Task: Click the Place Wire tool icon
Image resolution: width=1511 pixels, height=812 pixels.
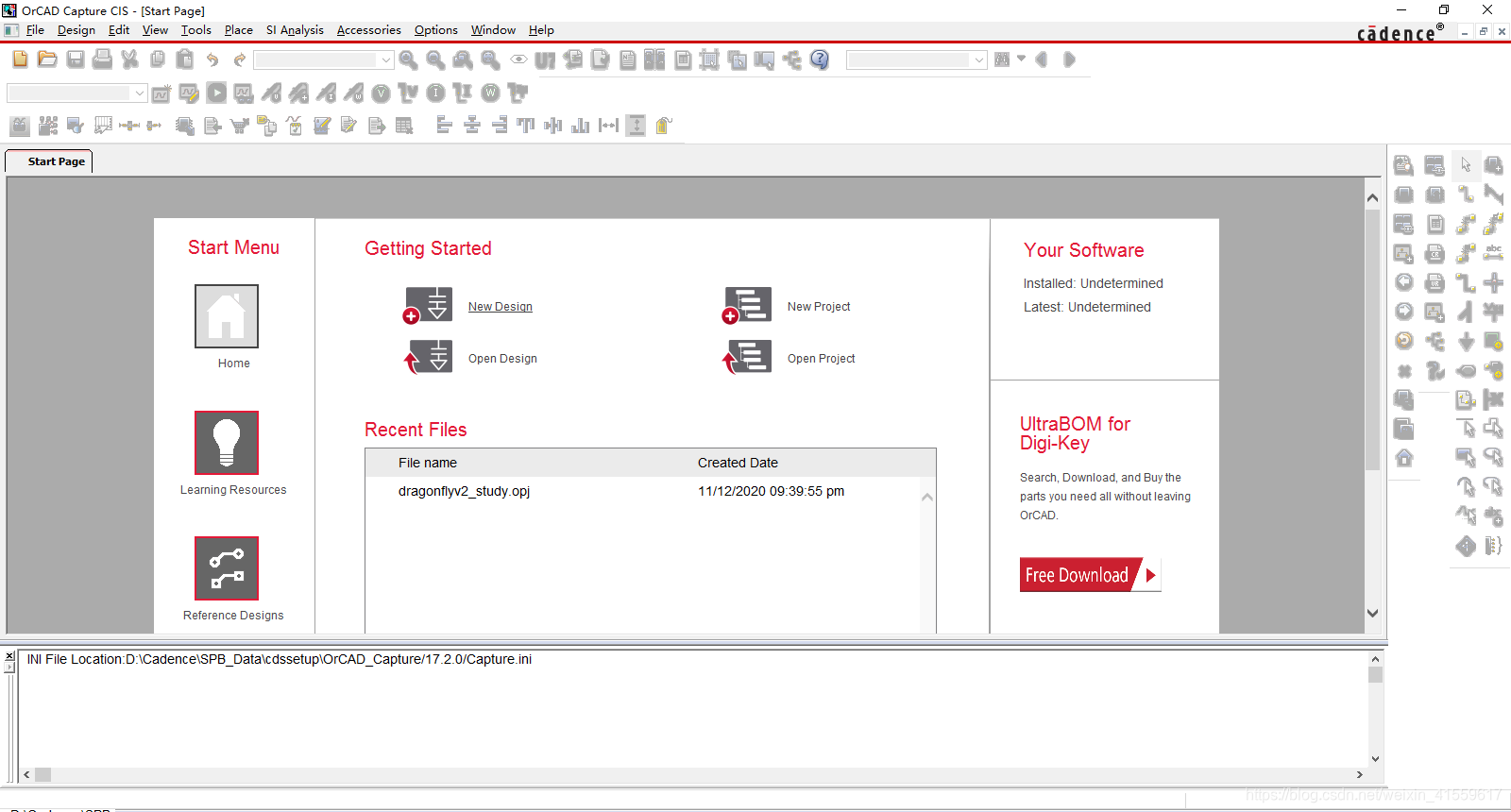Action: [x=1466, y=195]
